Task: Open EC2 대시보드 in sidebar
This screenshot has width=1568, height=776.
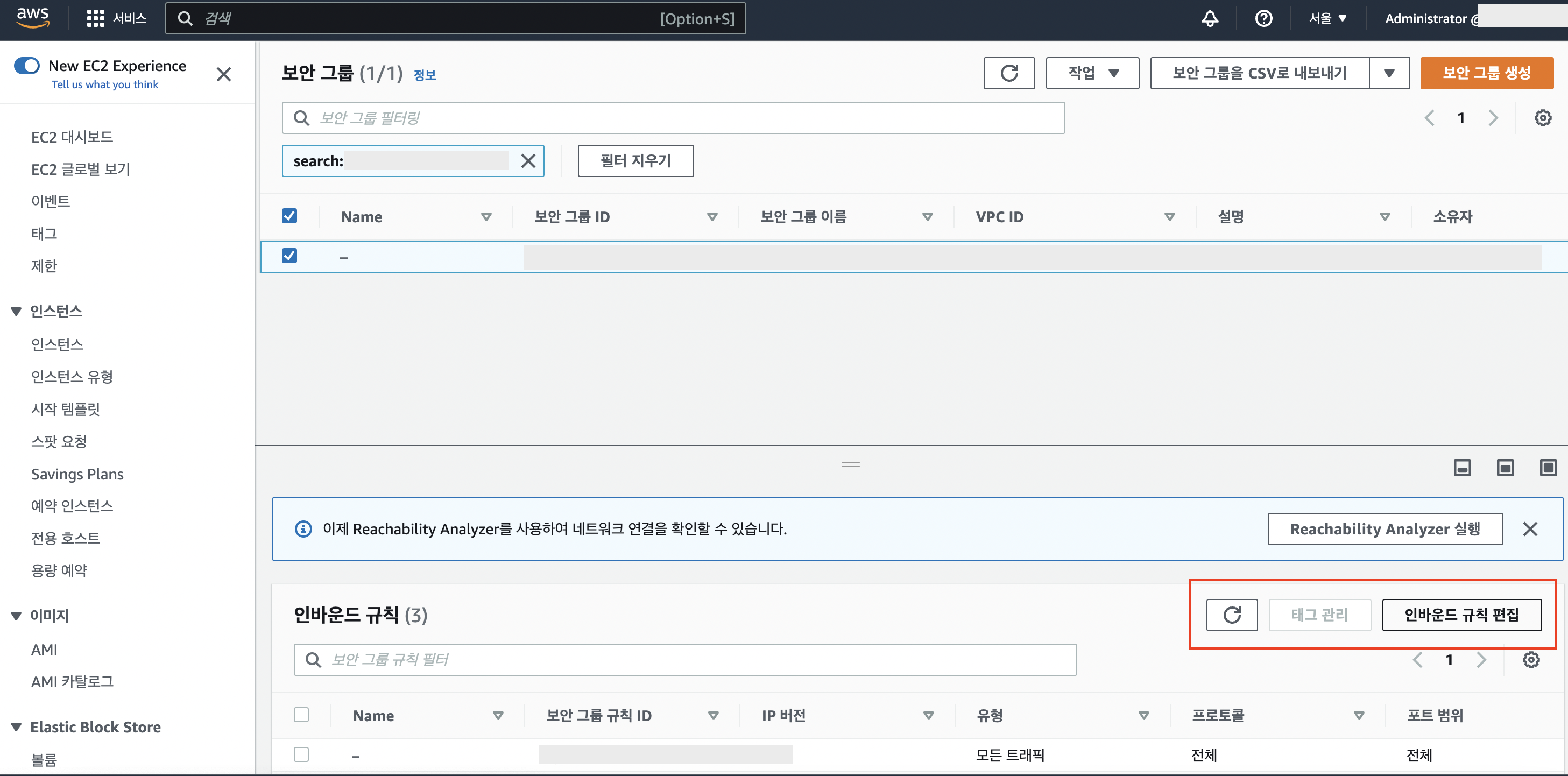Action: 72,137
